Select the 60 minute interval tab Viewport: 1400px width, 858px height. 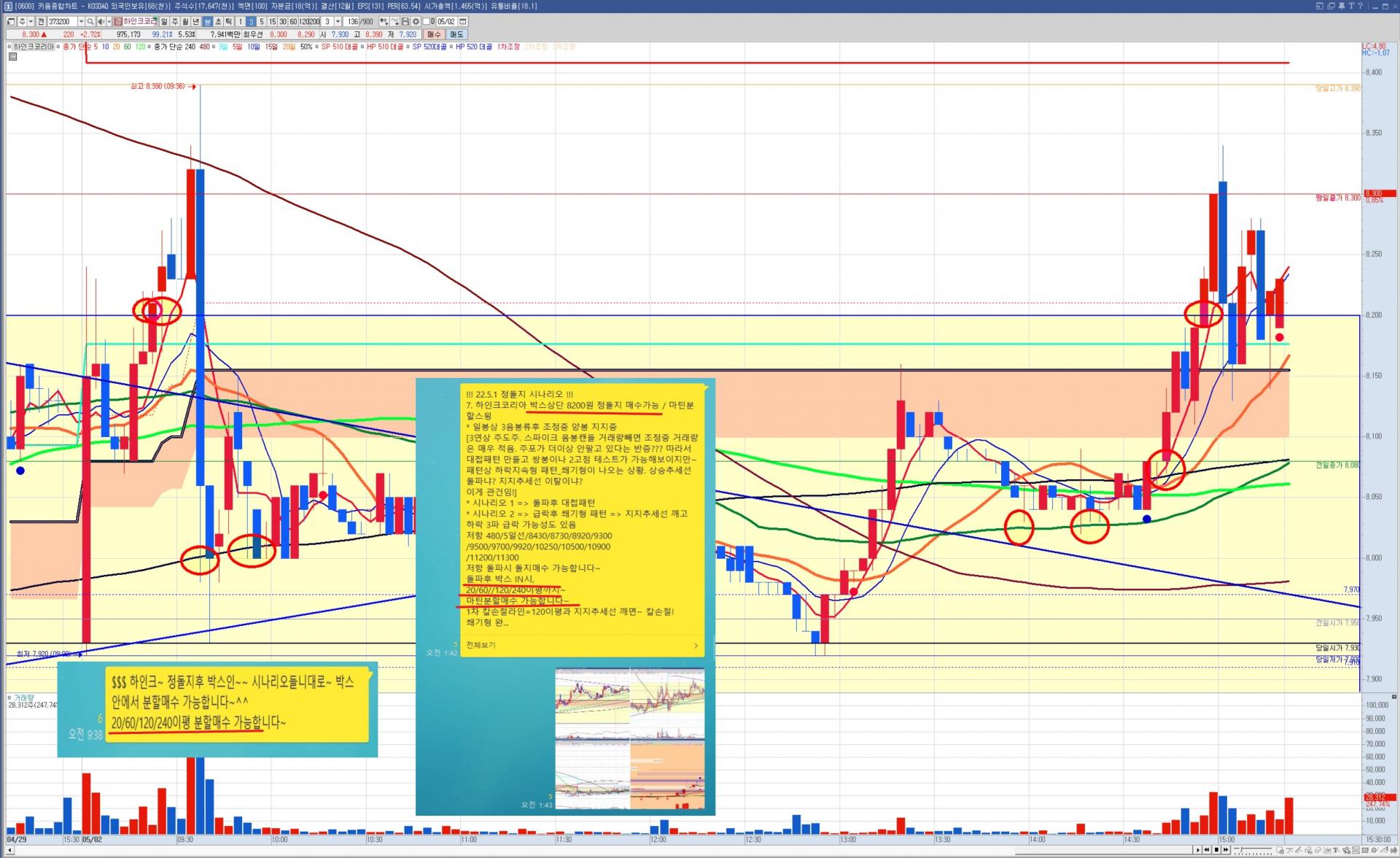pos(293,22)
